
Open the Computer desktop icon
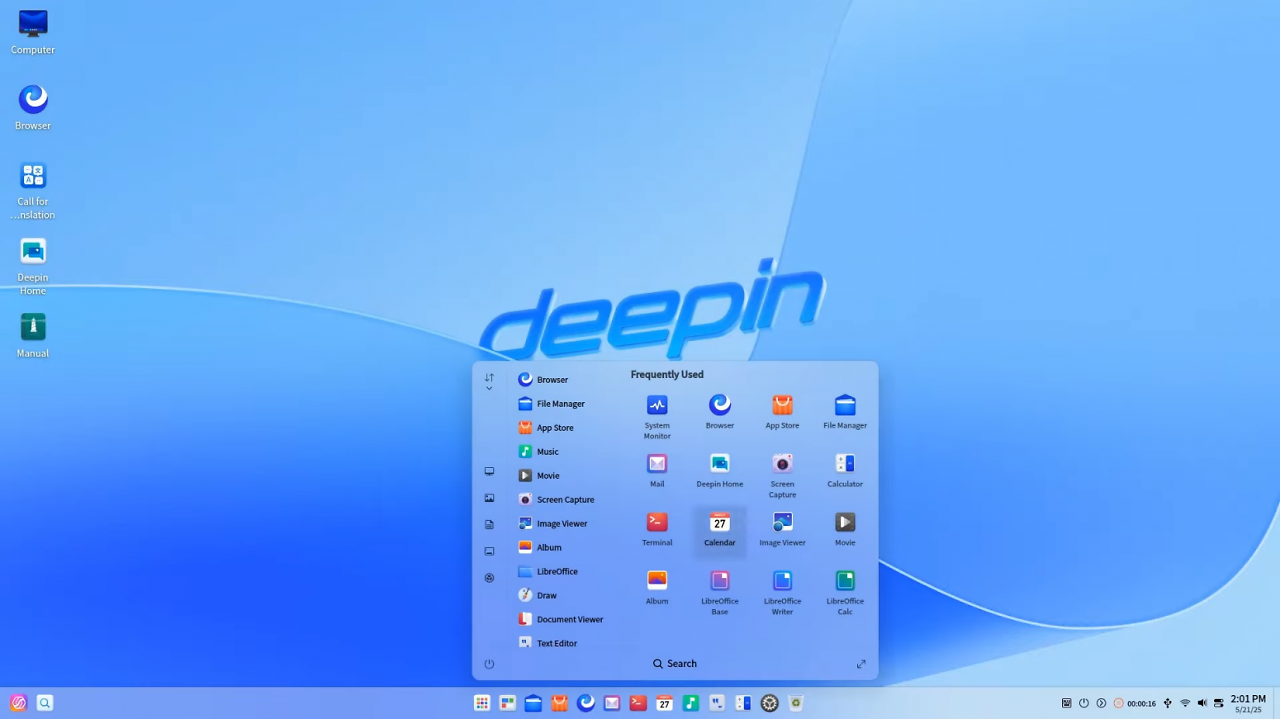pos(33,31)
